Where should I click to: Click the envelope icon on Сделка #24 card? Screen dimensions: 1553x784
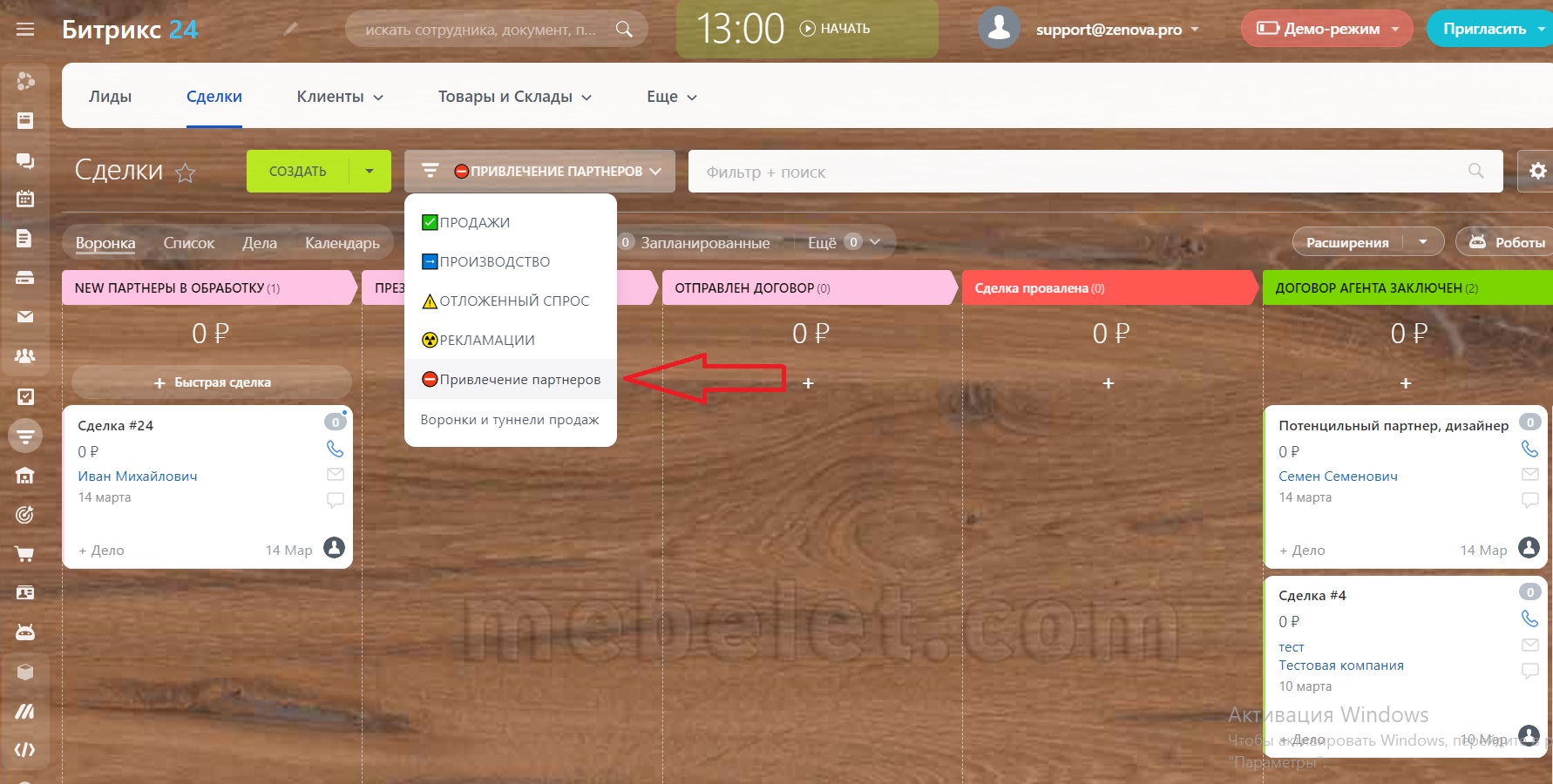[335, 475]
